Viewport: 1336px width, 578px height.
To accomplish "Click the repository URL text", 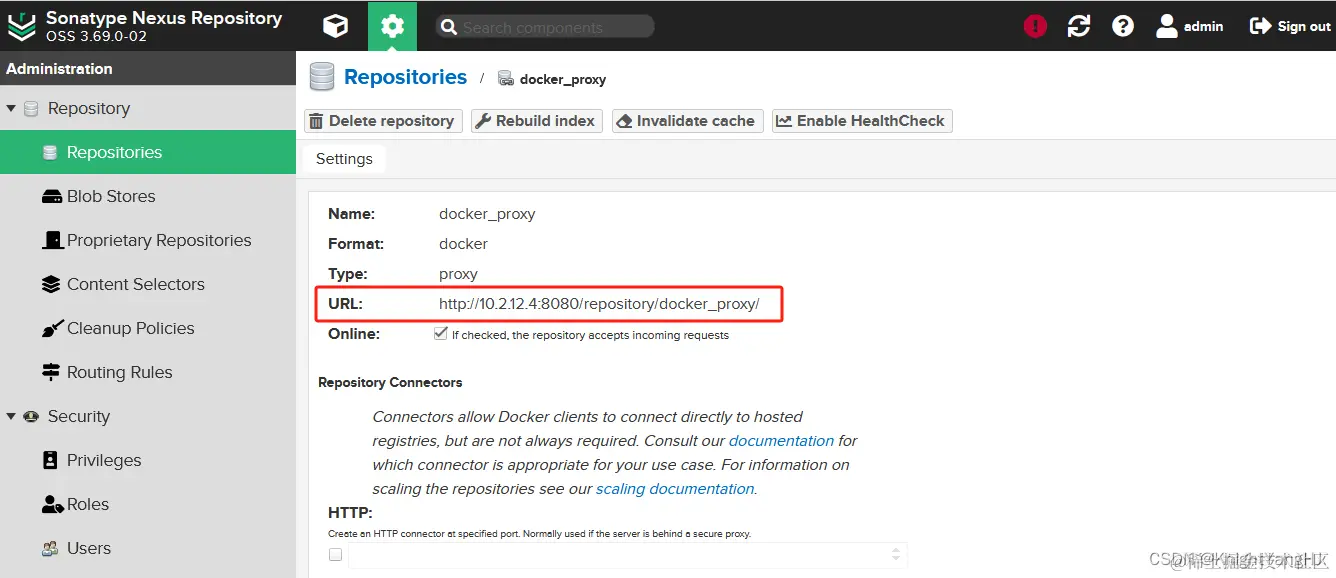I will 599,304.
